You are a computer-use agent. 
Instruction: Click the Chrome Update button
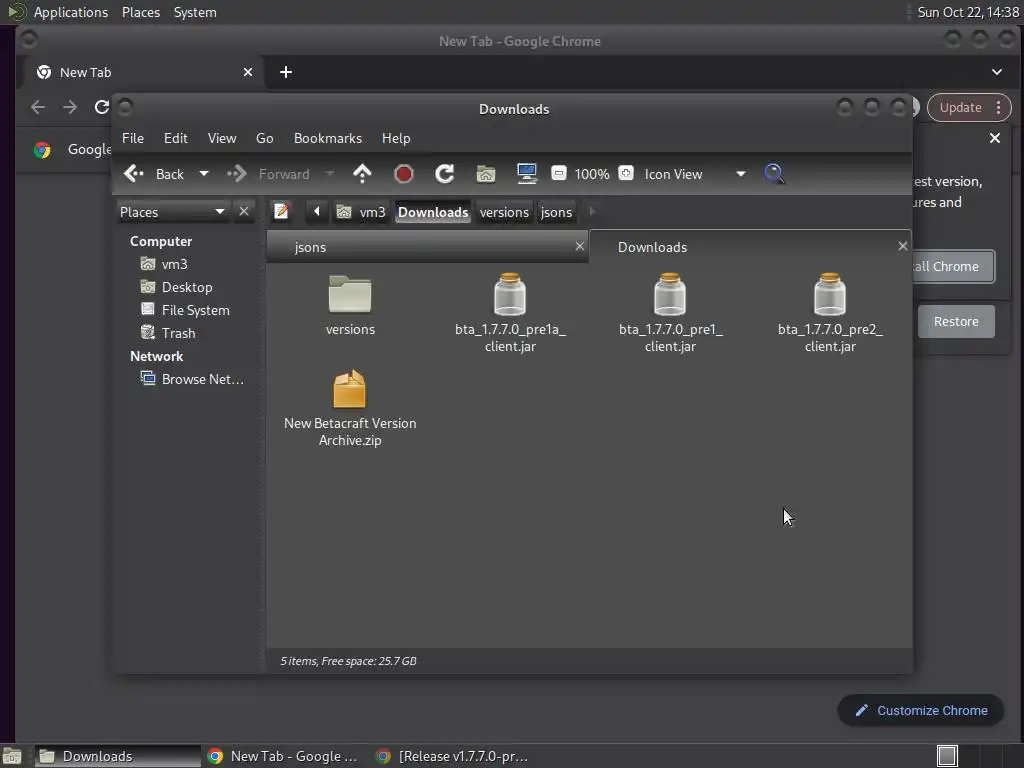960,108
